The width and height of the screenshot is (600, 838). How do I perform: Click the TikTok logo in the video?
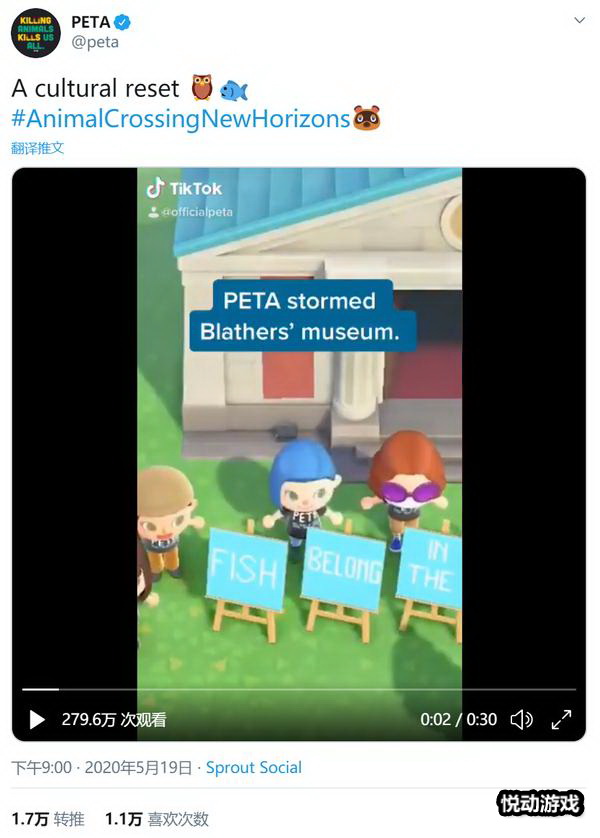tap(184, 188)
